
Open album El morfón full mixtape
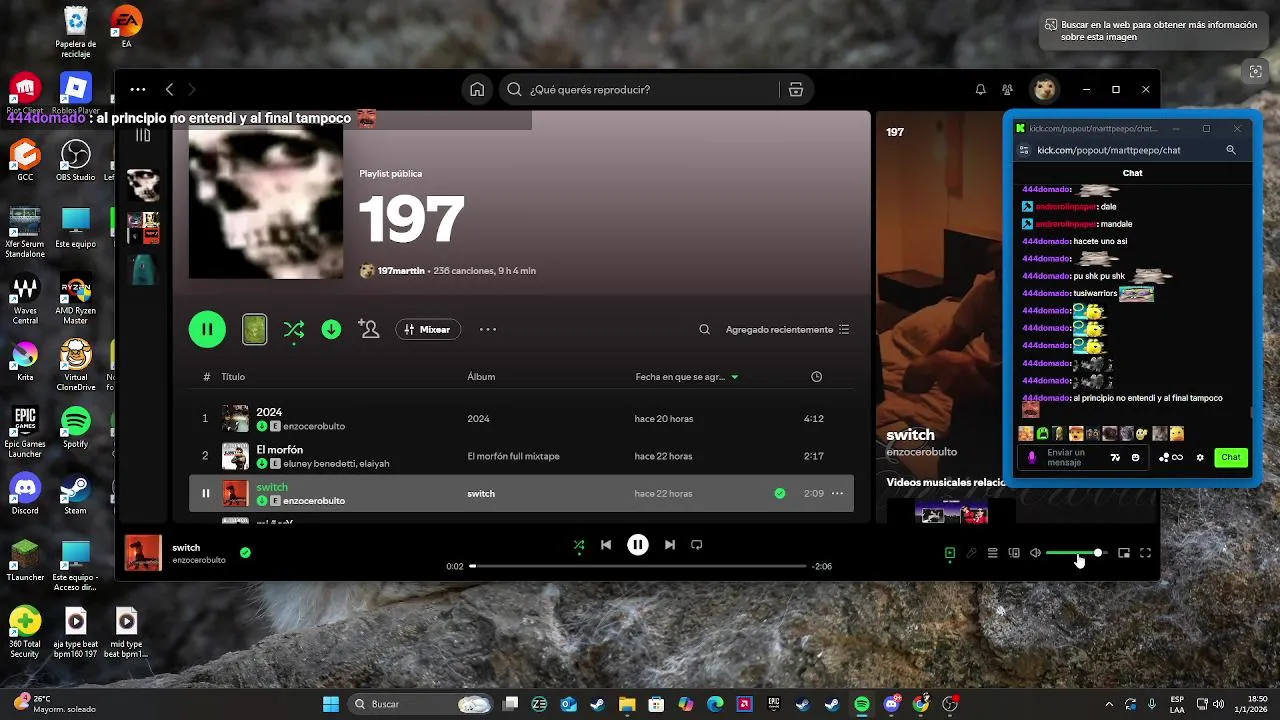513,456
